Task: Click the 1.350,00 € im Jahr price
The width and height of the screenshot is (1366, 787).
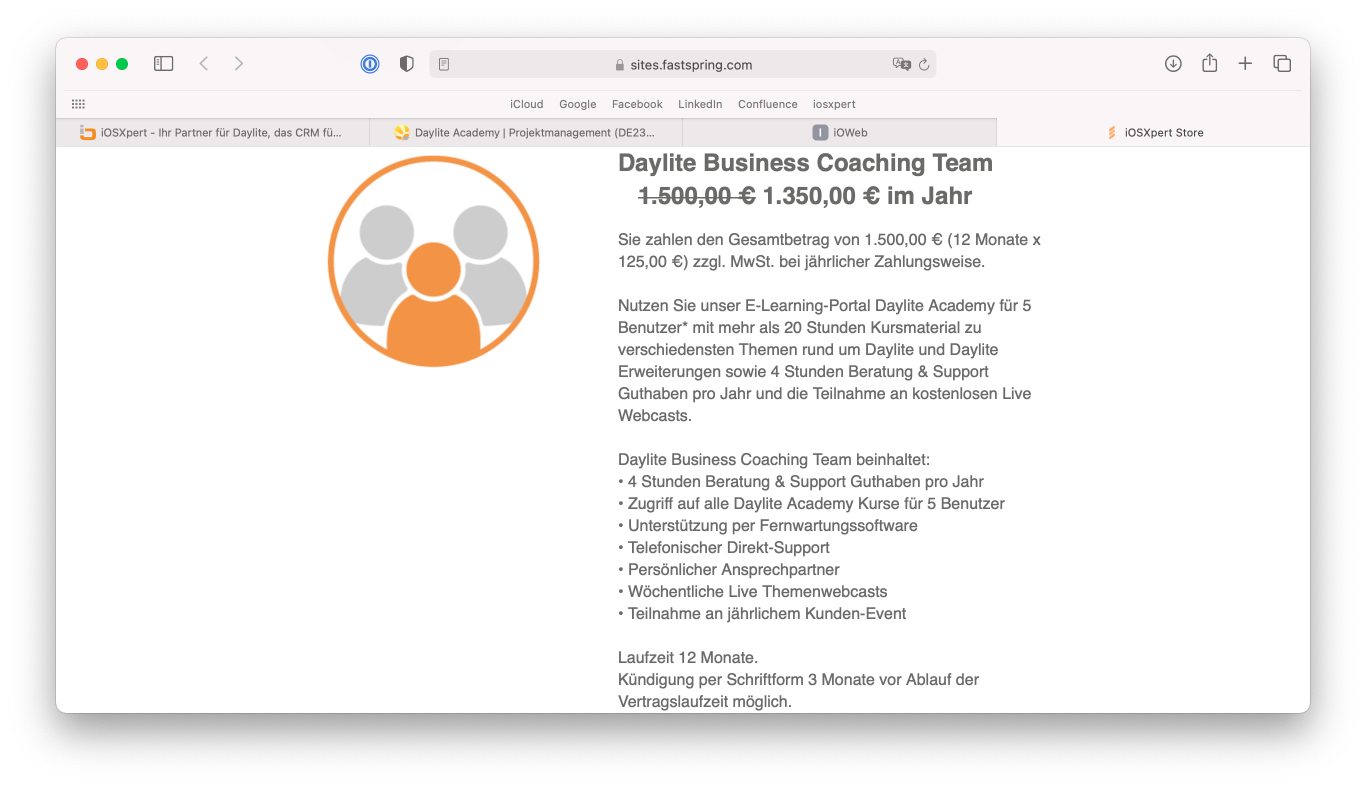Action: [867, 196]
